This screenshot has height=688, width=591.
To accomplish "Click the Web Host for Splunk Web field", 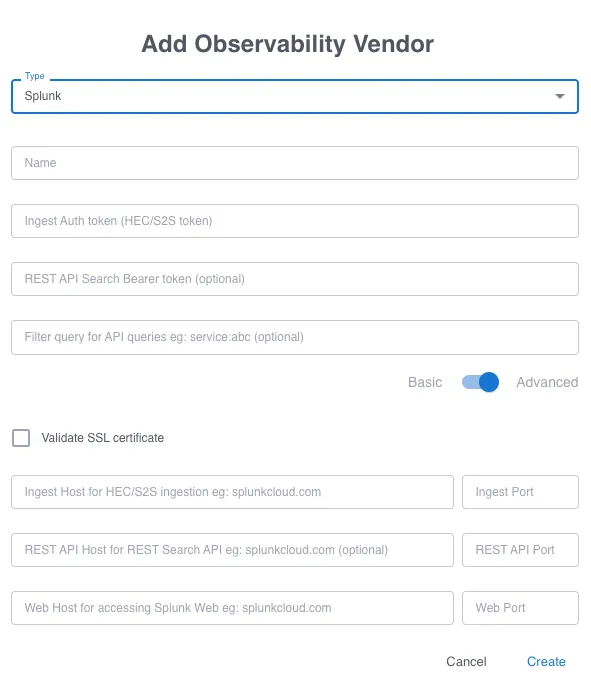I will (232, 608).
